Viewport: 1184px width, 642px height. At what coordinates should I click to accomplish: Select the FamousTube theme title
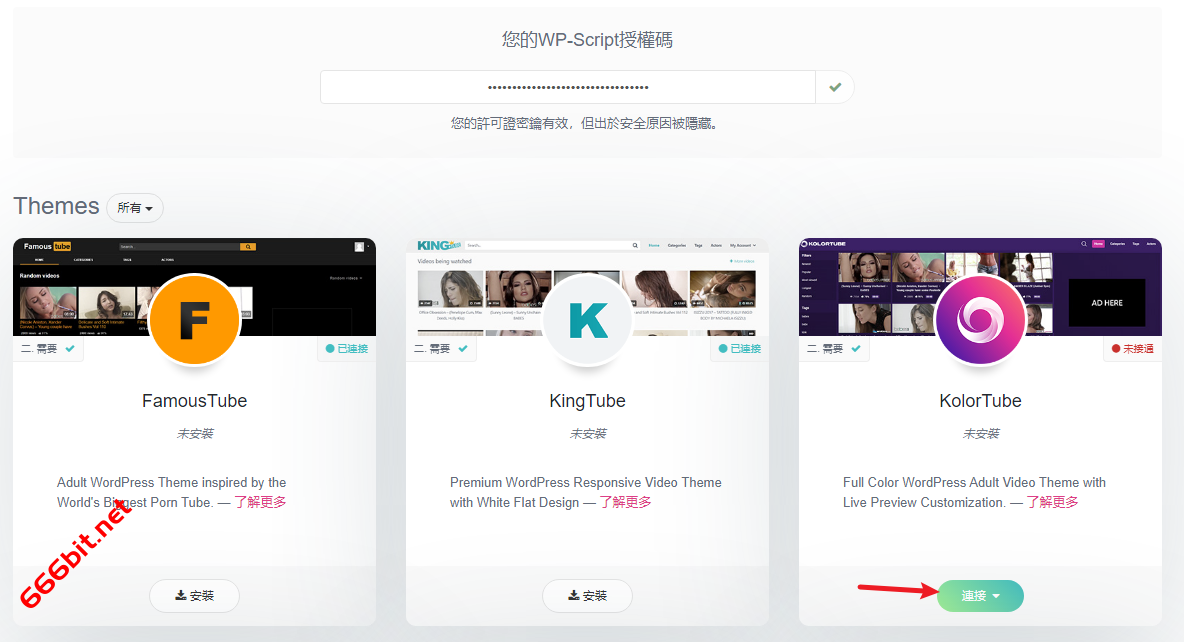(x=195, y=401)
